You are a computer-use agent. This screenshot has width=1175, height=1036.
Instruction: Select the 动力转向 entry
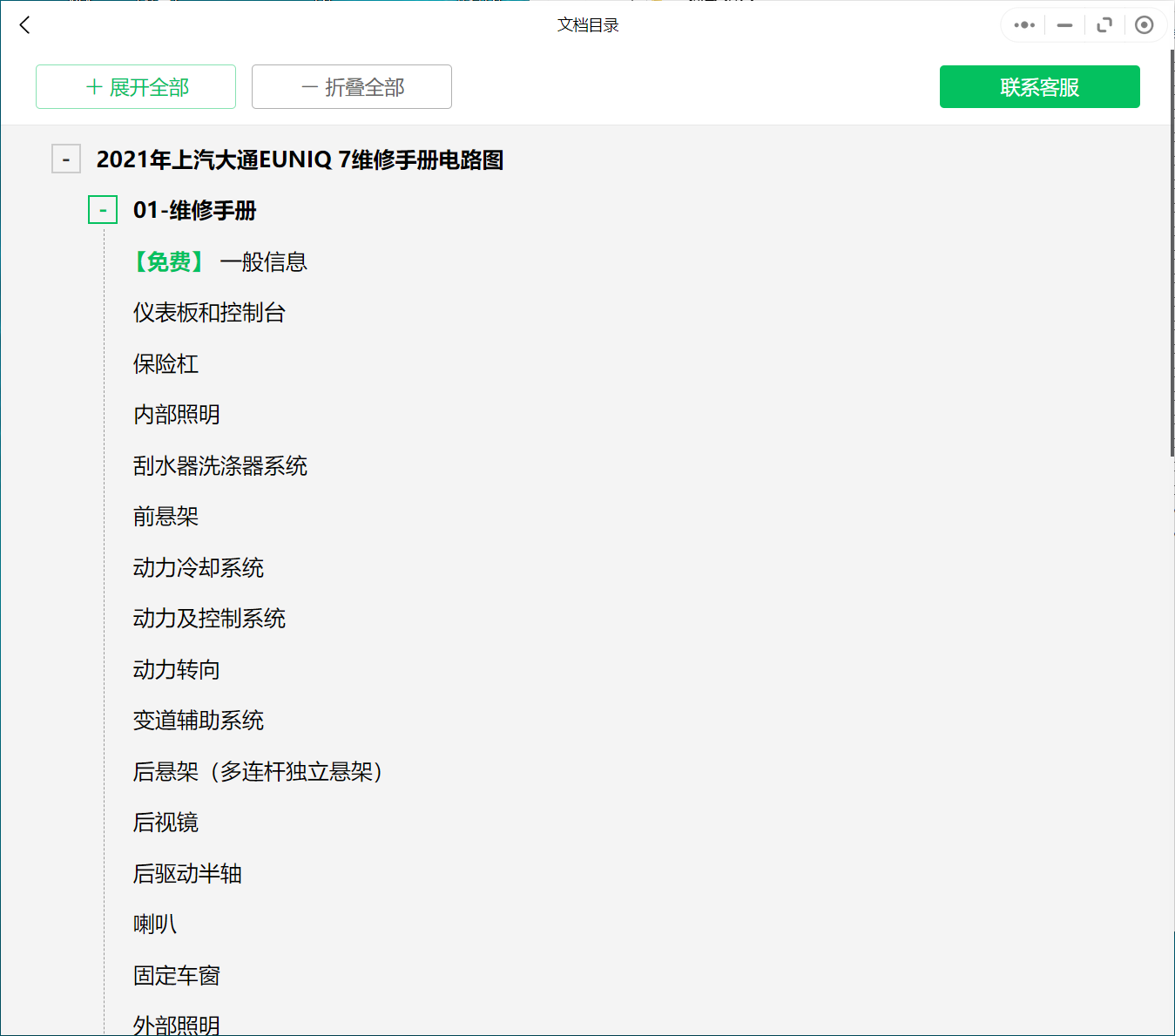click(x=176, y=669)
